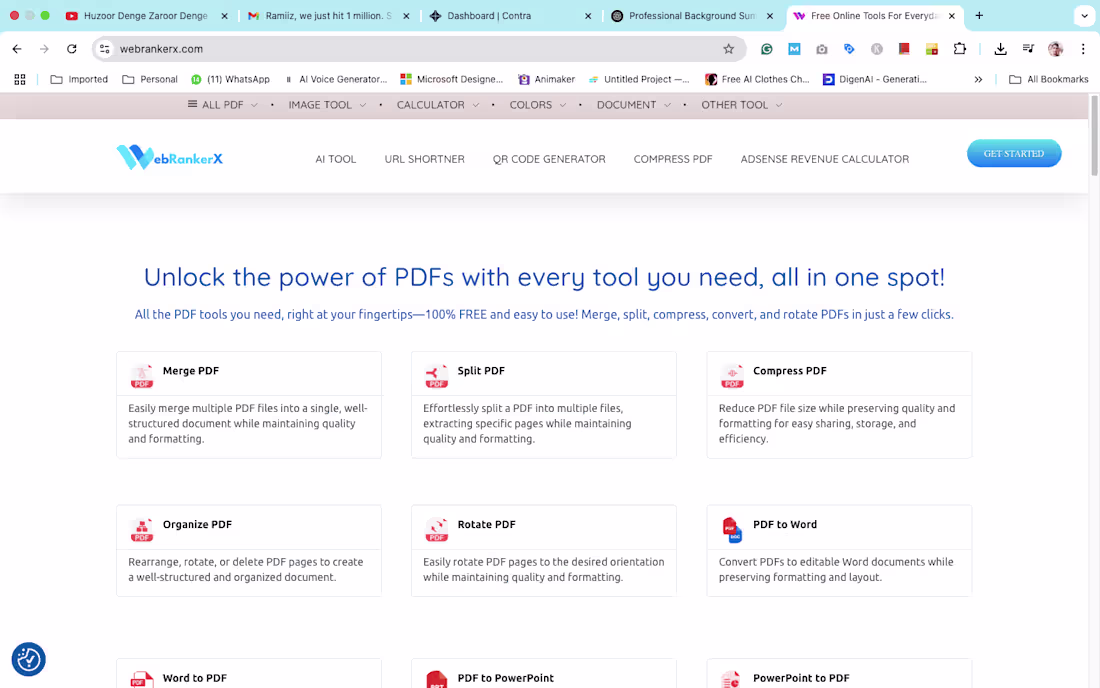Select the Word to PDF tool icon
The width and height of the screenshot is (1100, 688).
click(x=141, y=679)
